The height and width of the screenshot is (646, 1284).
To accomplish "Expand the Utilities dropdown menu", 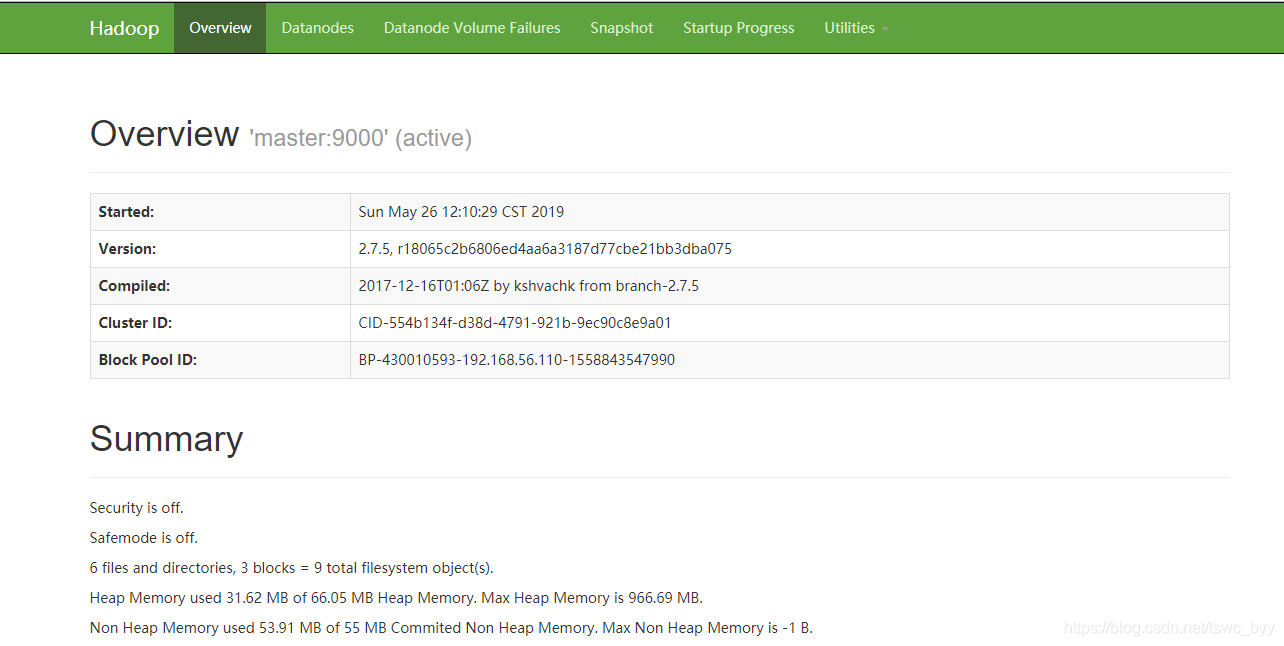I will 856,28.
